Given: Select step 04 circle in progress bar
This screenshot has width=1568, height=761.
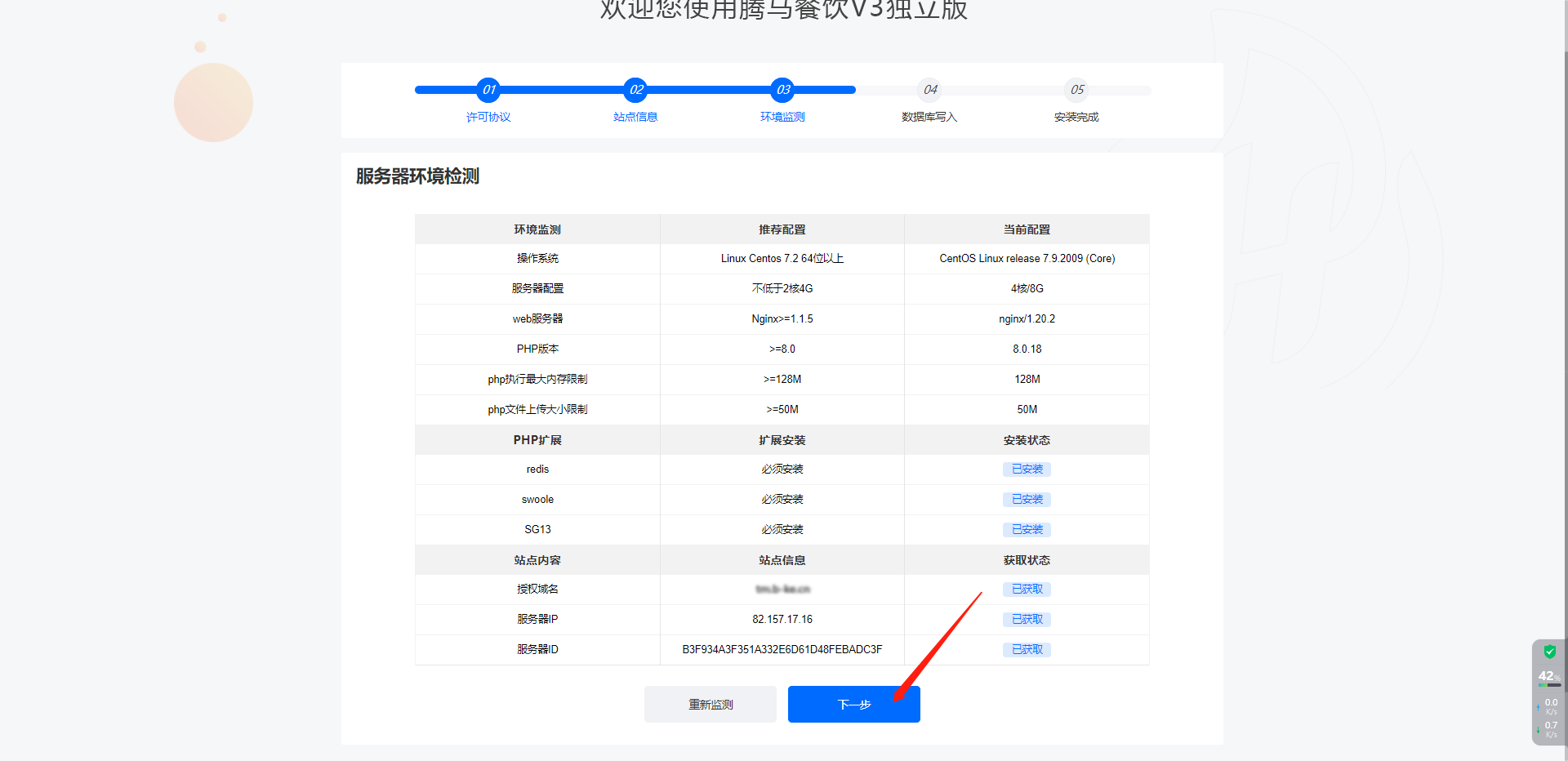Looking at the screenshot, I should point(929,90).
